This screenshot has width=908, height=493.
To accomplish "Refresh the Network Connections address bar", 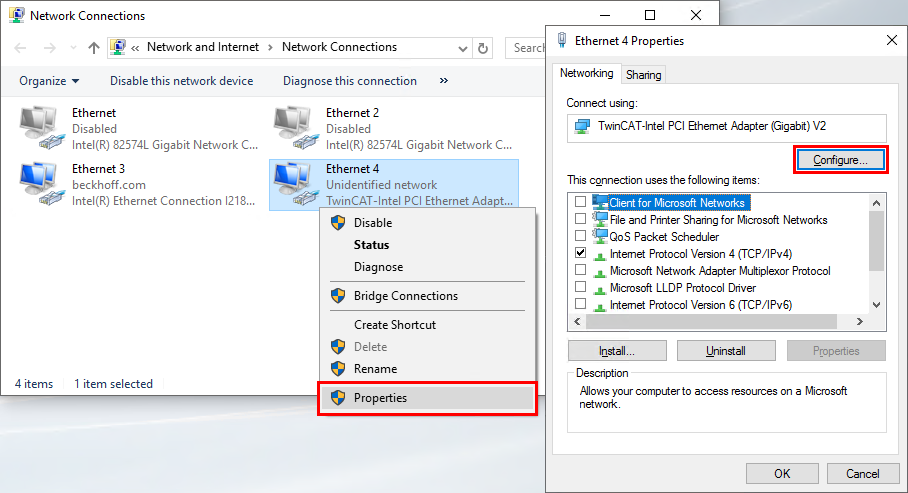I will click(x=484, y=48).
